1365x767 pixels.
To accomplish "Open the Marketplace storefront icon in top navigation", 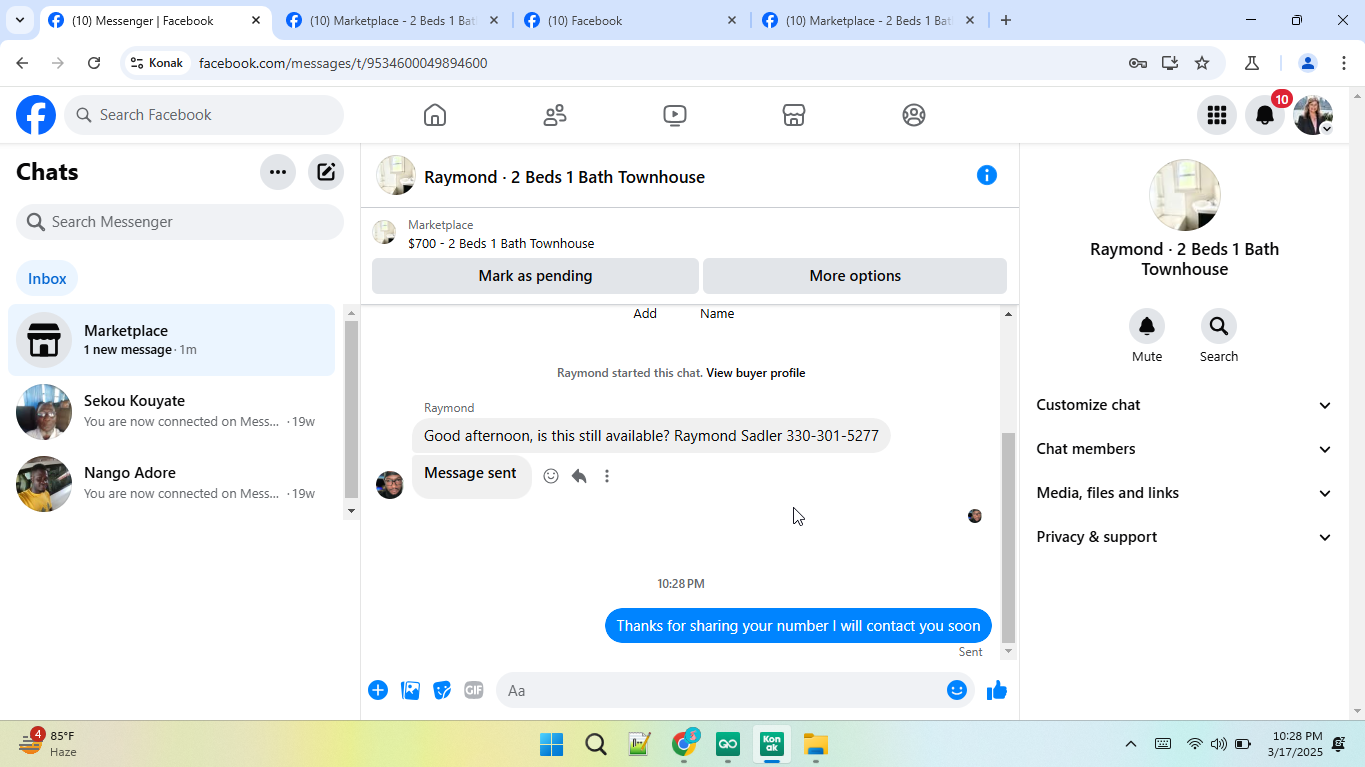I will (794, 115).
